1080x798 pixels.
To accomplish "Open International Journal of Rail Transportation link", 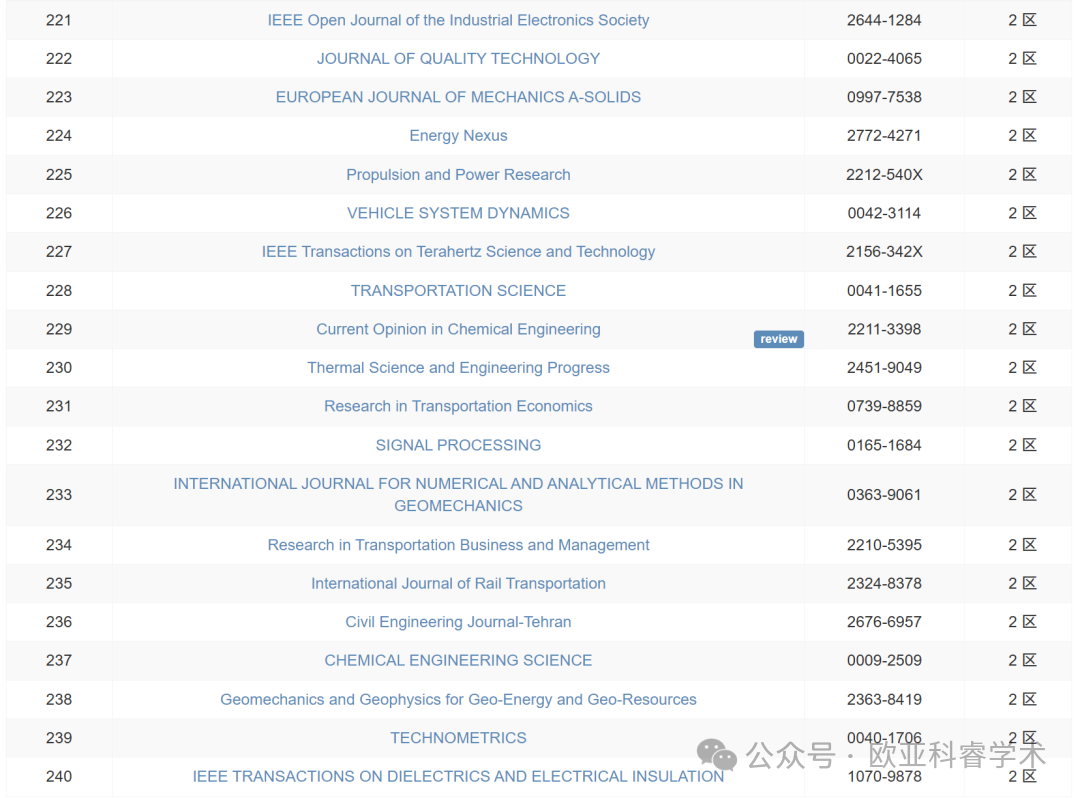I will tap(458, 583).
